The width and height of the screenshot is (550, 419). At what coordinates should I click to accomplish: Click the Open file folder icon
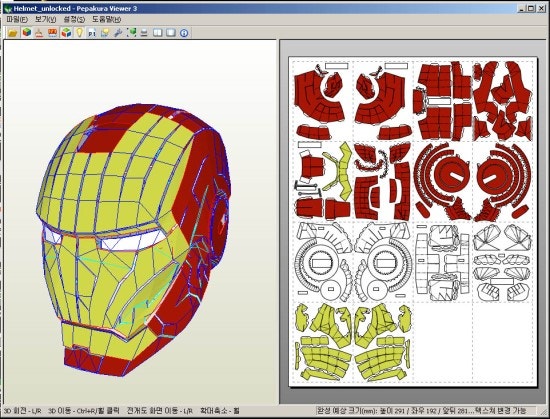(x=13, y=33)
